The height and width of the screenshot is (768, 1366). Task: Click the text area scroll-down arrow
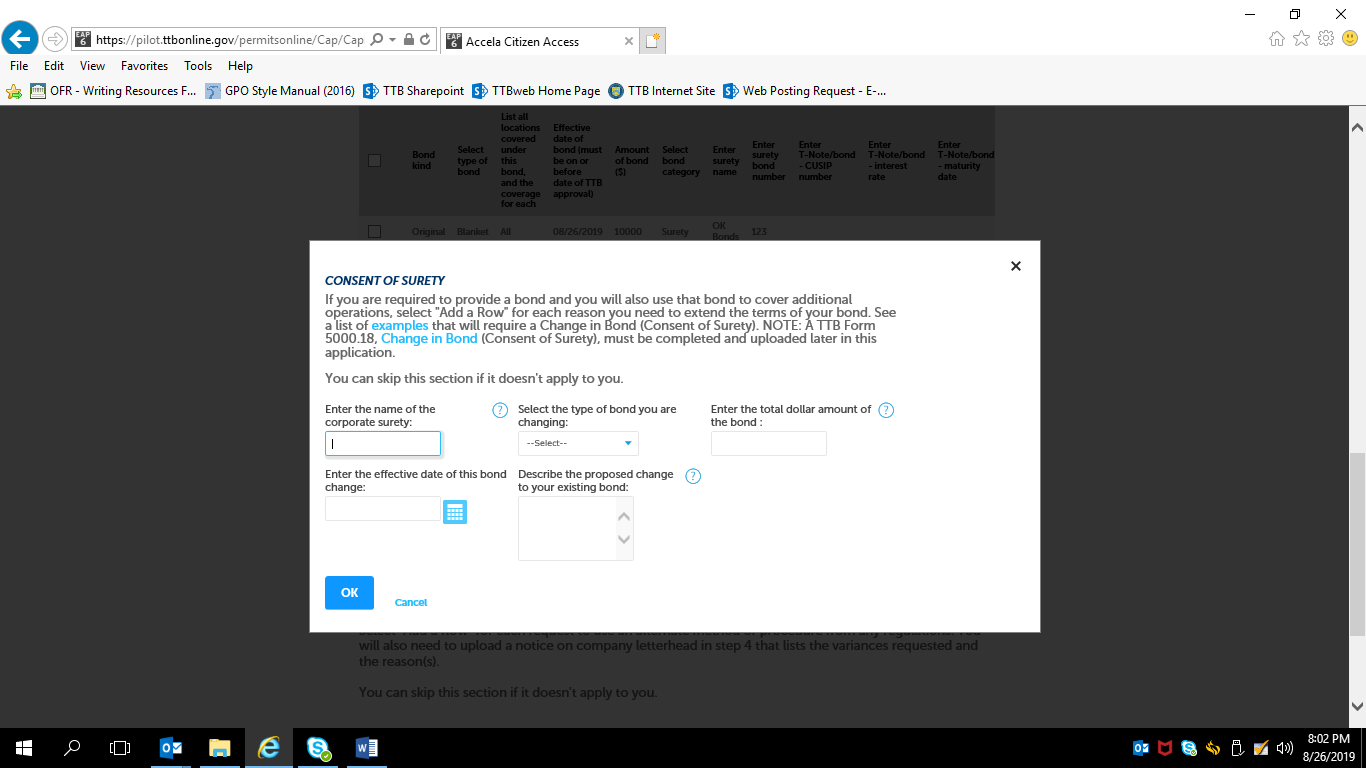[x=624, y=540]
